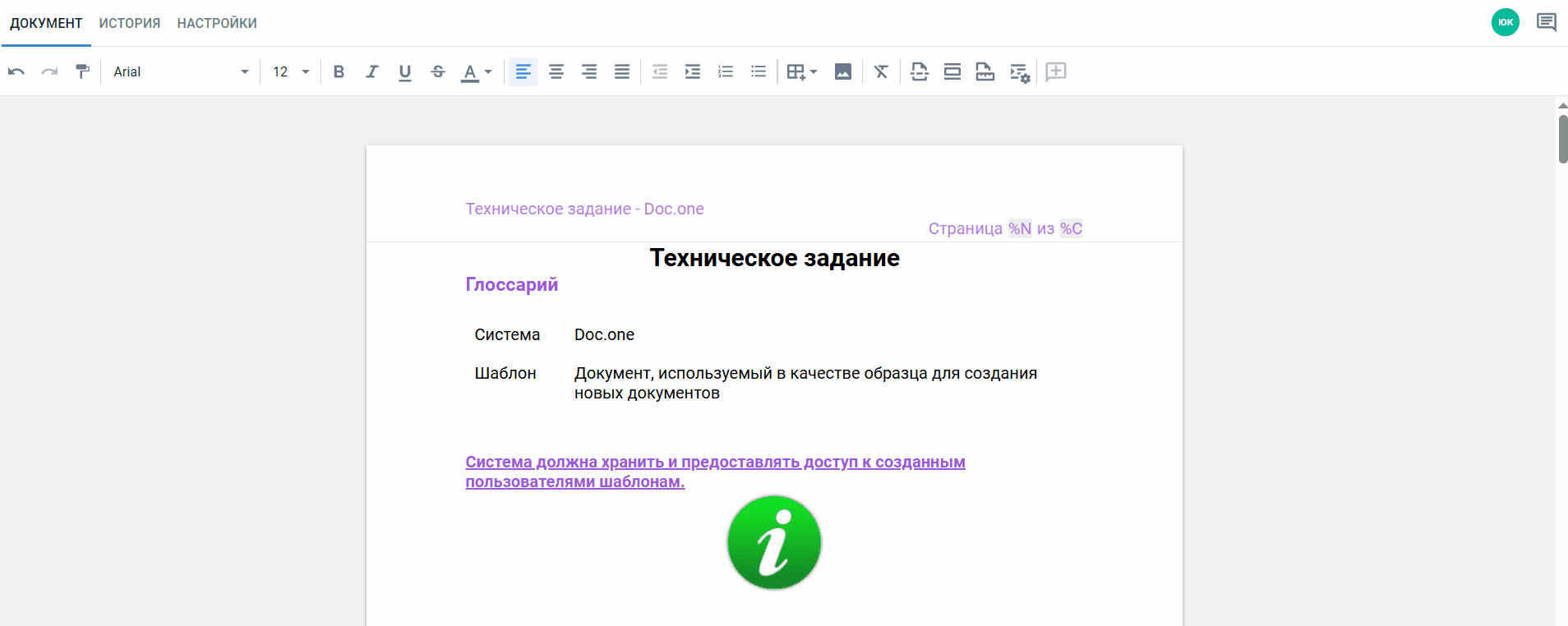Viewport: 1568px width, 626px height.
Task: Open the text color picker dropdown
Action: point(477,72)
